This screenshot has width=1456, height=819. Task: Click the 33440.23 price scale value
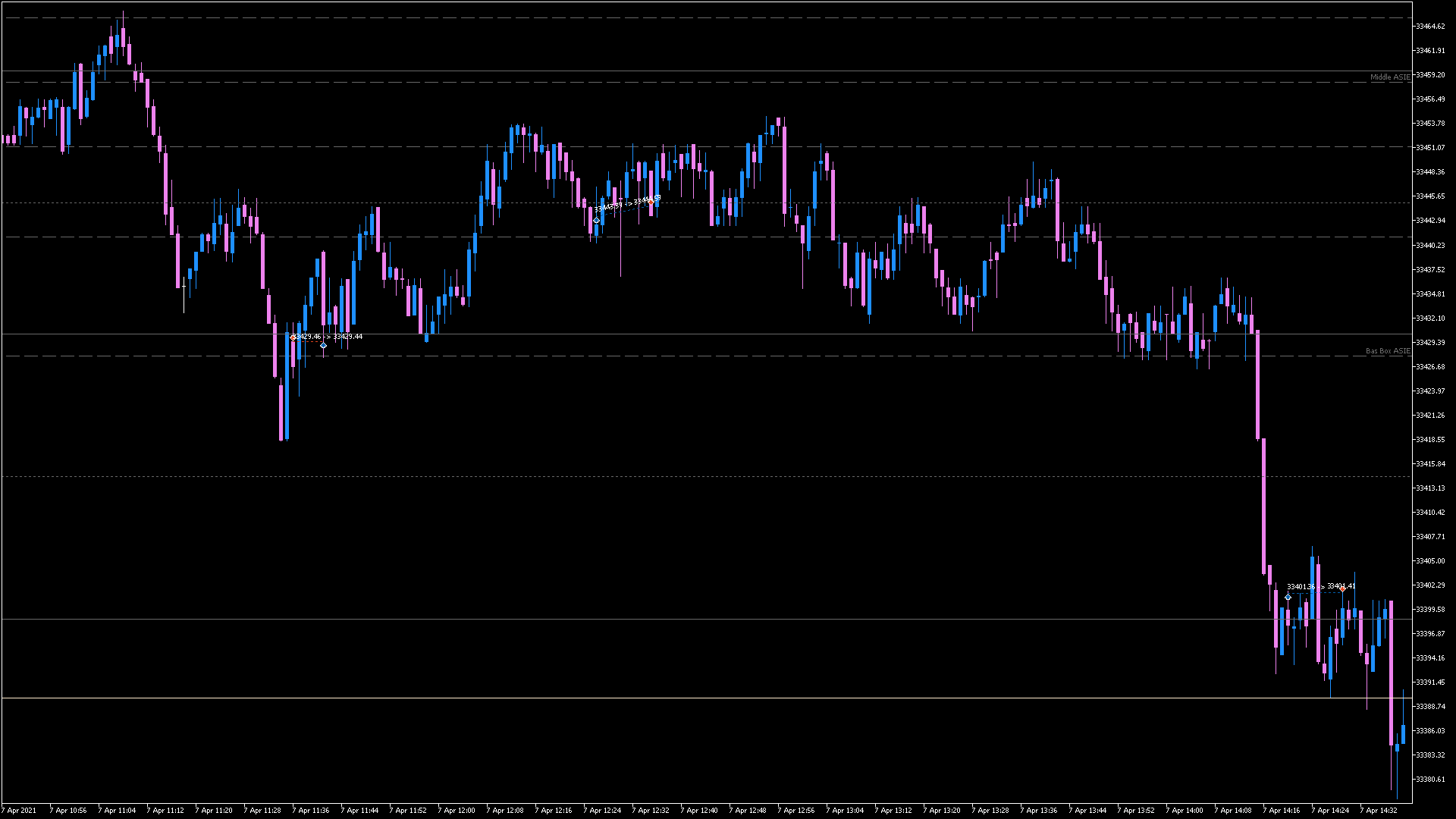tap(1429, 246)
